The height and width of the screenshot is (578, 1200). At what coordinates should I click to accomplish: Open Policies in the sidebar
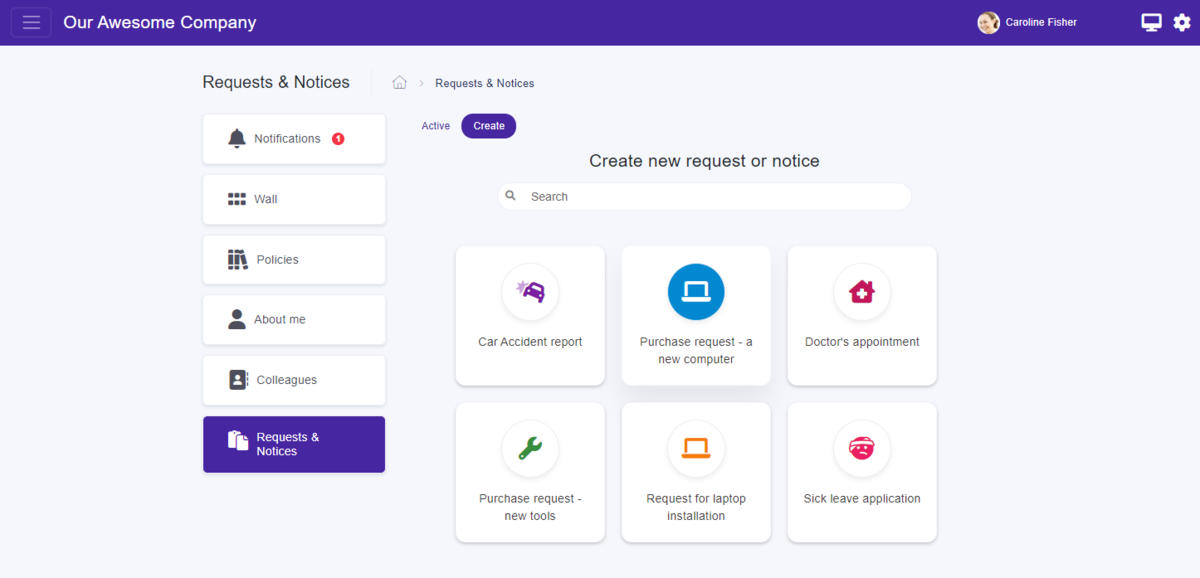294,260
